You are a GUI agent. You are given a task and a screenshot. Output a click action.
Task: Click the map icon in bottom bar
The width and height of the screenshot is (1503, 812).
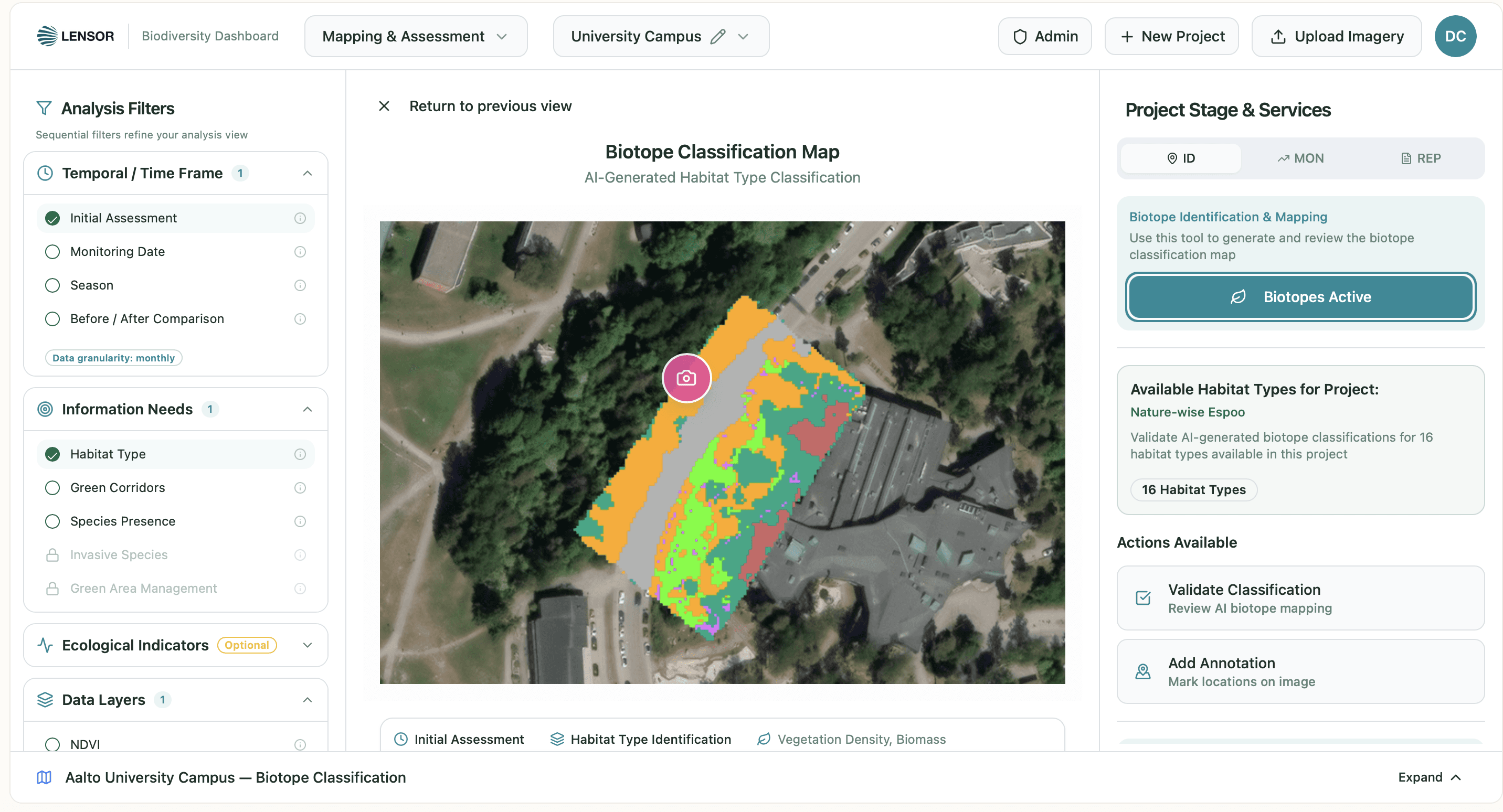pos(44,777)
